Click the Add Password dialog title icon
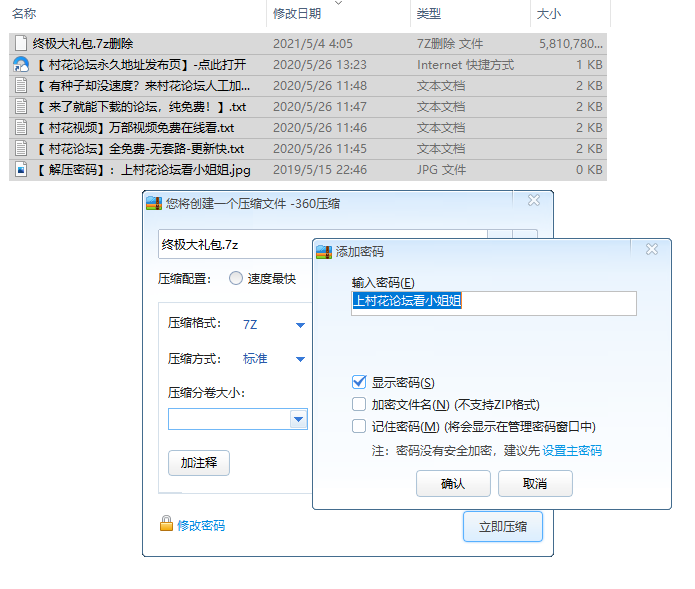Viewport: 695px width, 589px height. (325, 251)
